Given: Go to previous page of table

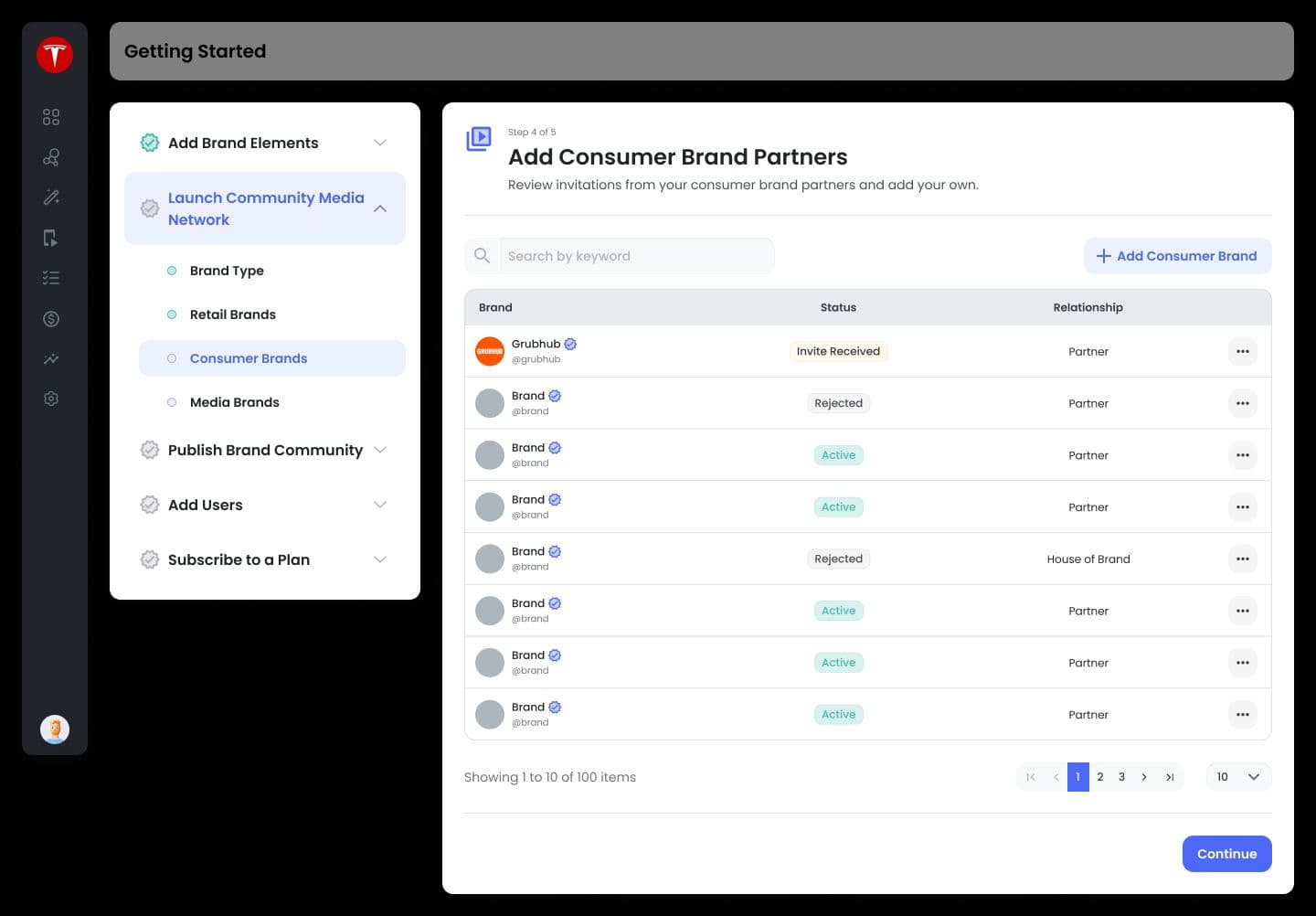Looking at the screenshot, I should [x=1056, y=777].
